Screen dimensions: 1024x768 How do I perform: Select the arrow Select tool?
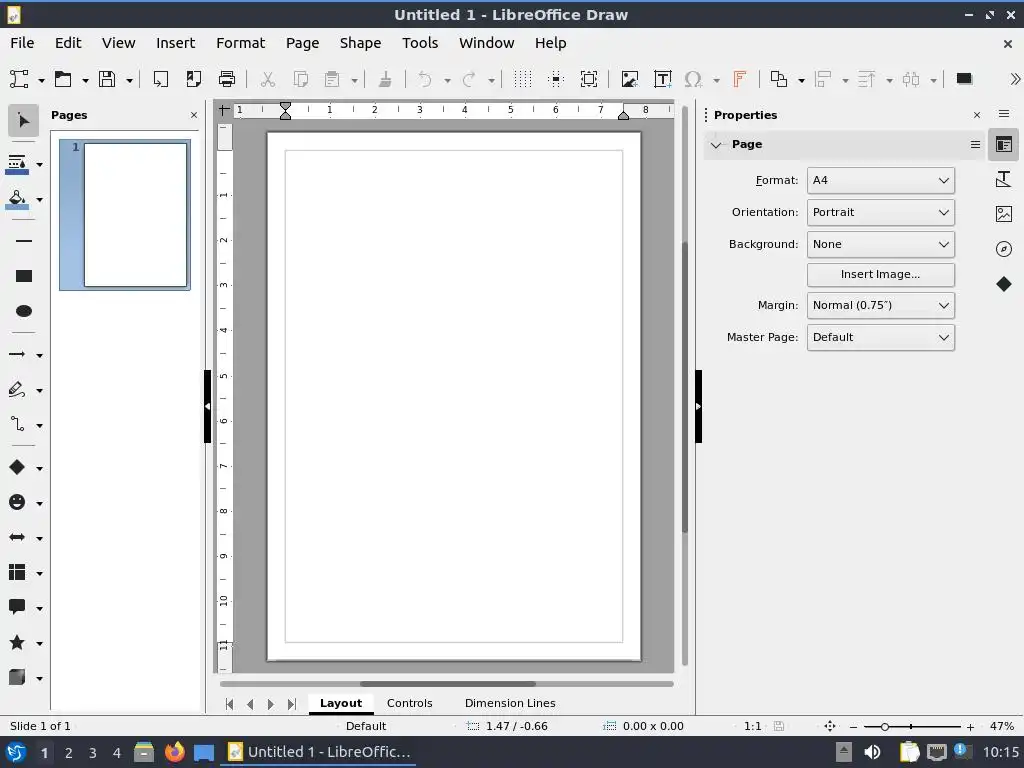click(x=24, y=121)
